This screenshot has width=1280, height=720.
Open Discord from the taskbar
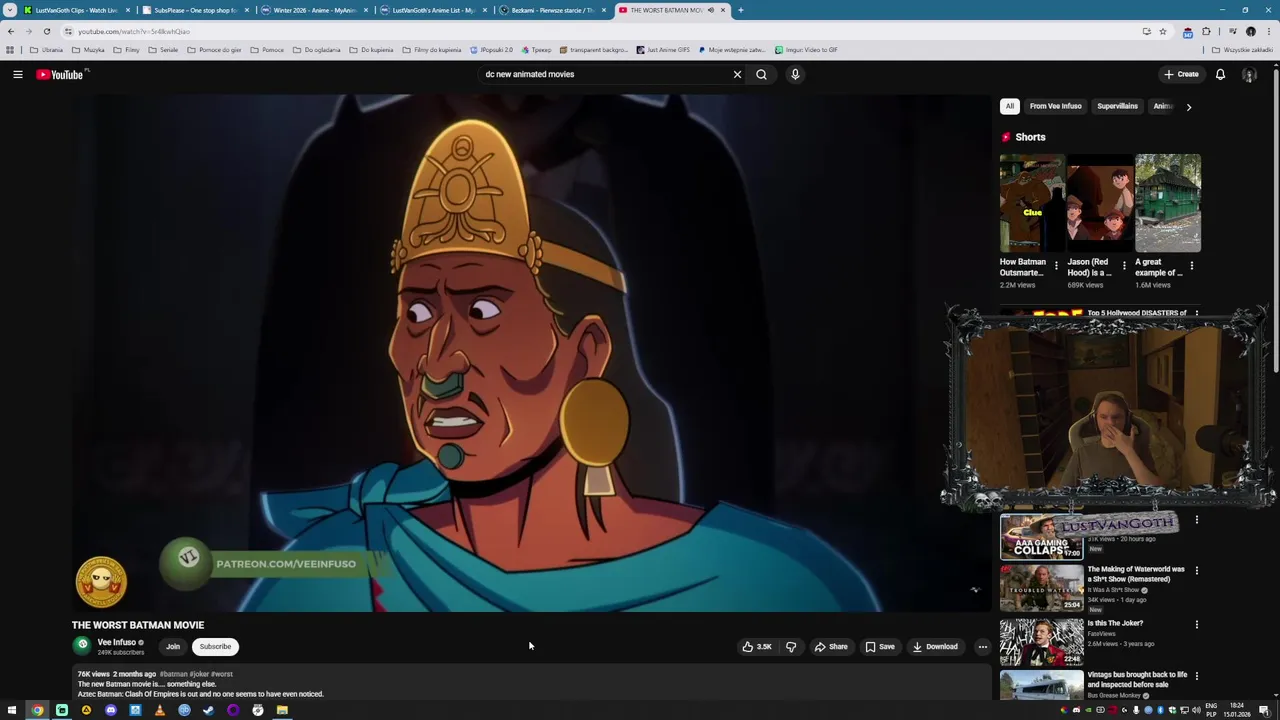(110, 710)
